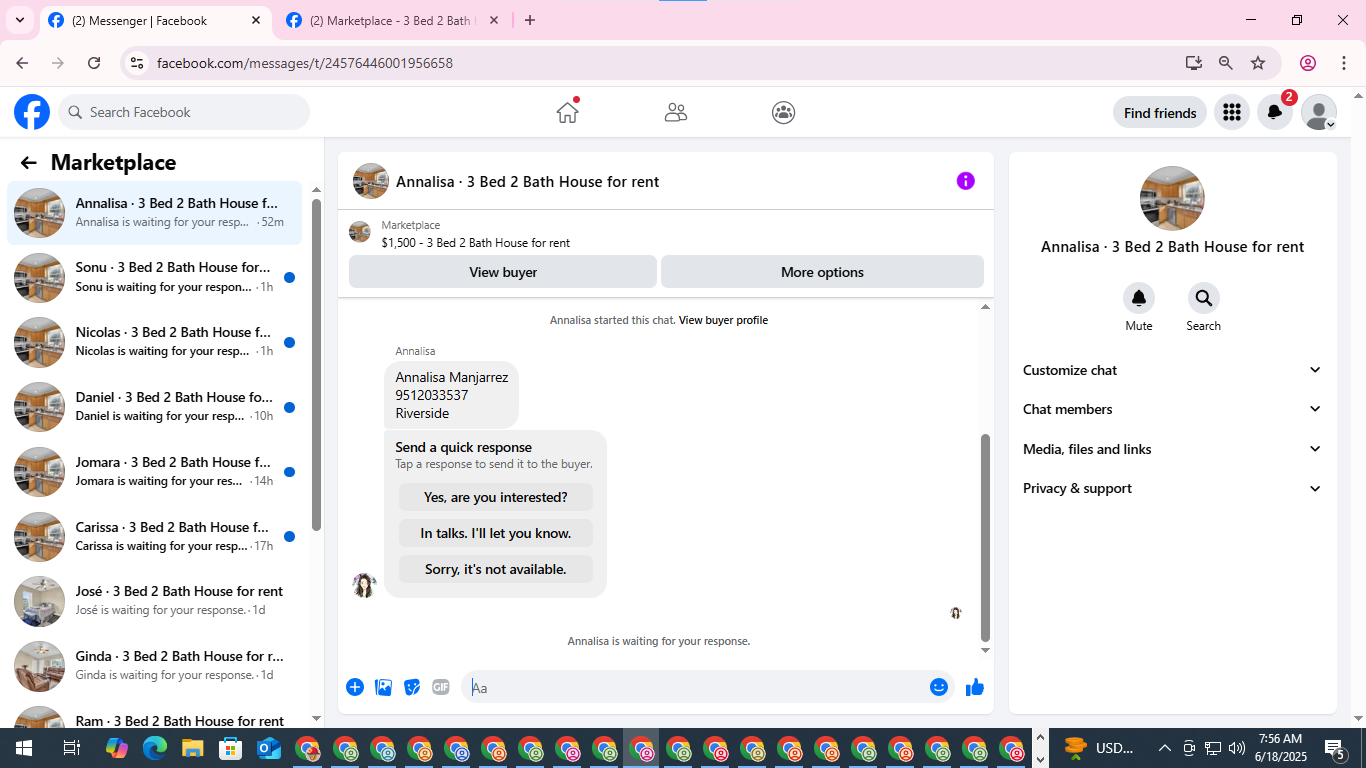Open the Daniel conversation
The width and height of the screenshot is (1366, 768).
[x=154, y=407]
